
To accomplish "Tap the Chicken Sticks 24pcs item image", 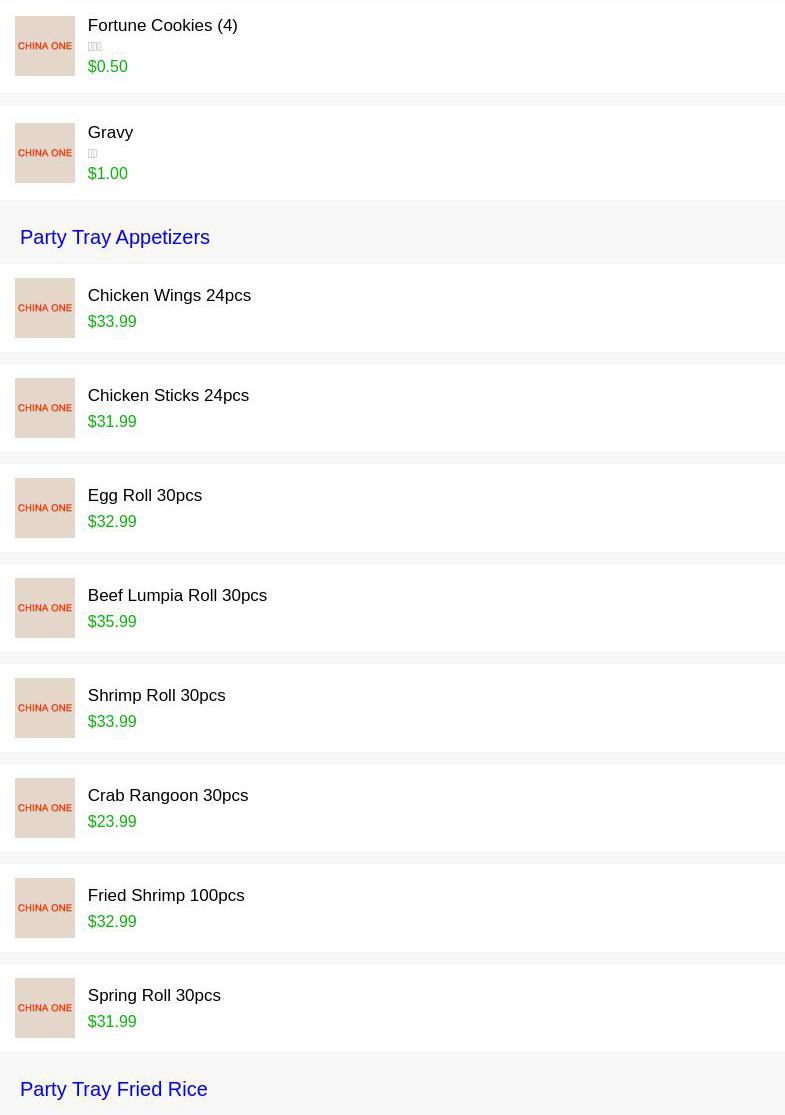I will coord(45,408).
